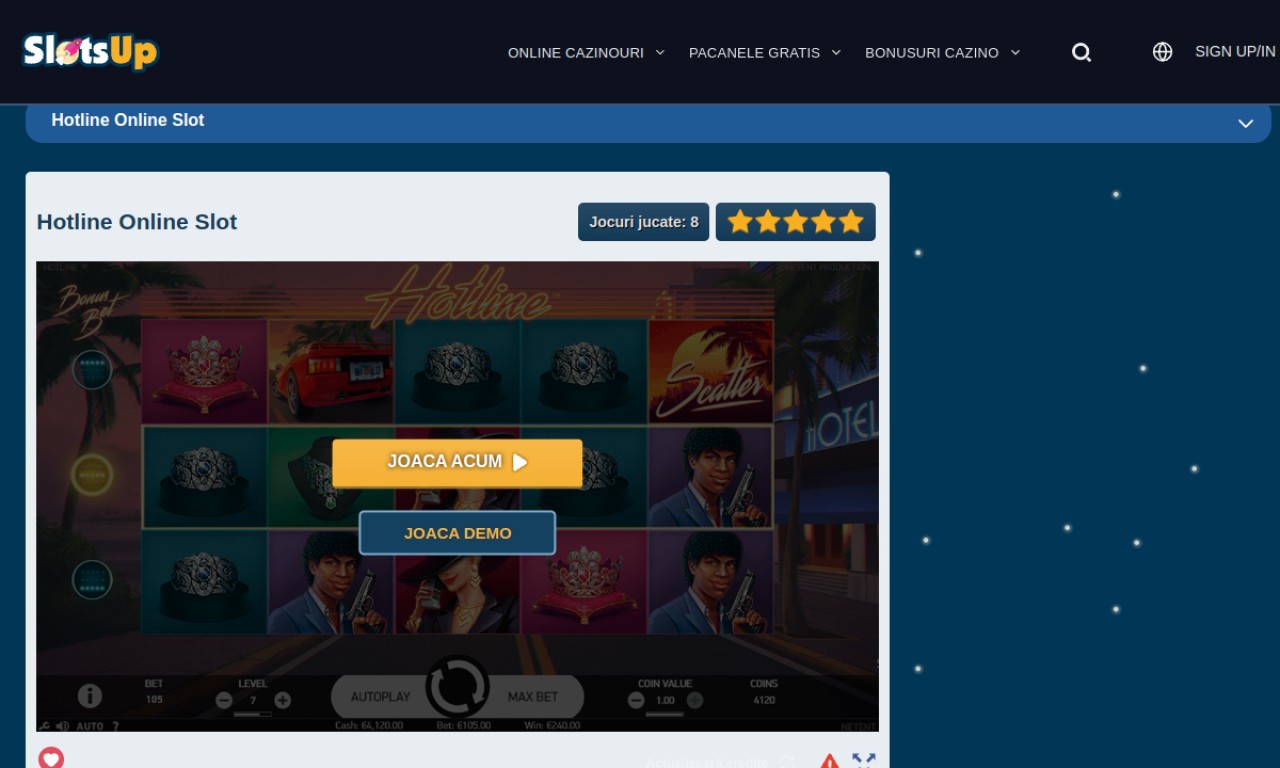
Task: Click the red sports car symbol
Action: [330, 371]
